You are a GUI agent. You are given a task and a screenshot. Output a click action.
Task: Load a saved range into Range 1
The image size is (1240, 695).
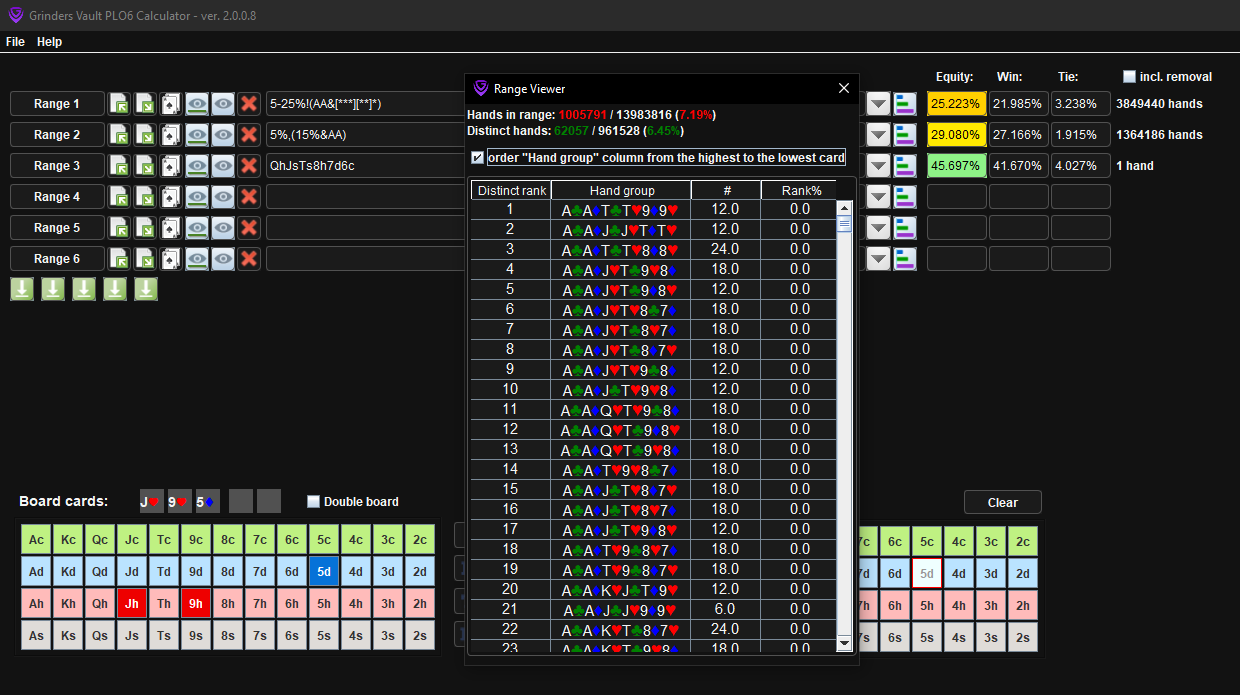(119, 103)
